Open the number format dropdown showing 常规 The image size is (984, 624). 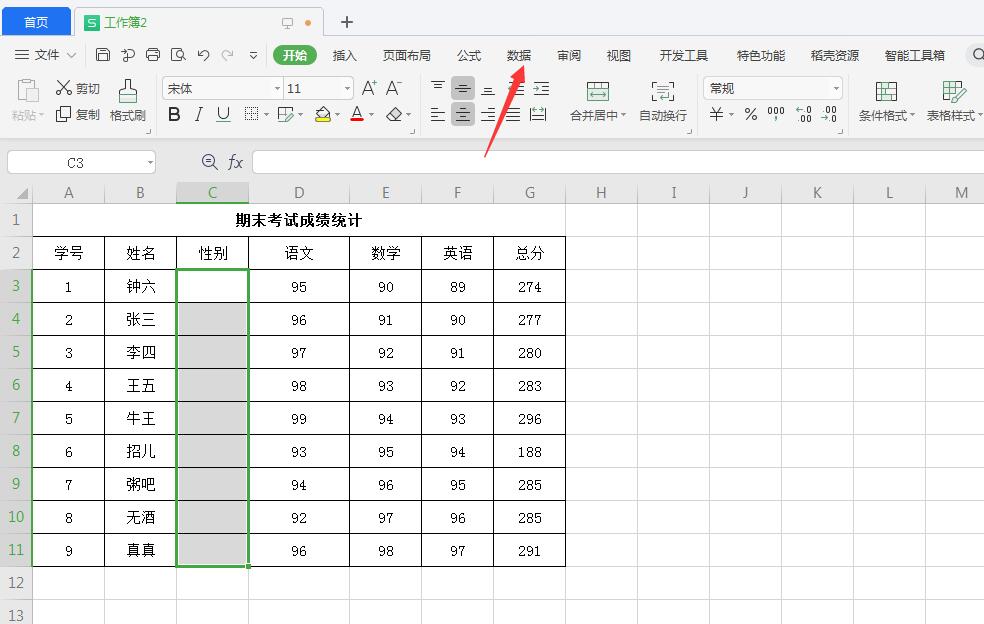click(772, 87)
